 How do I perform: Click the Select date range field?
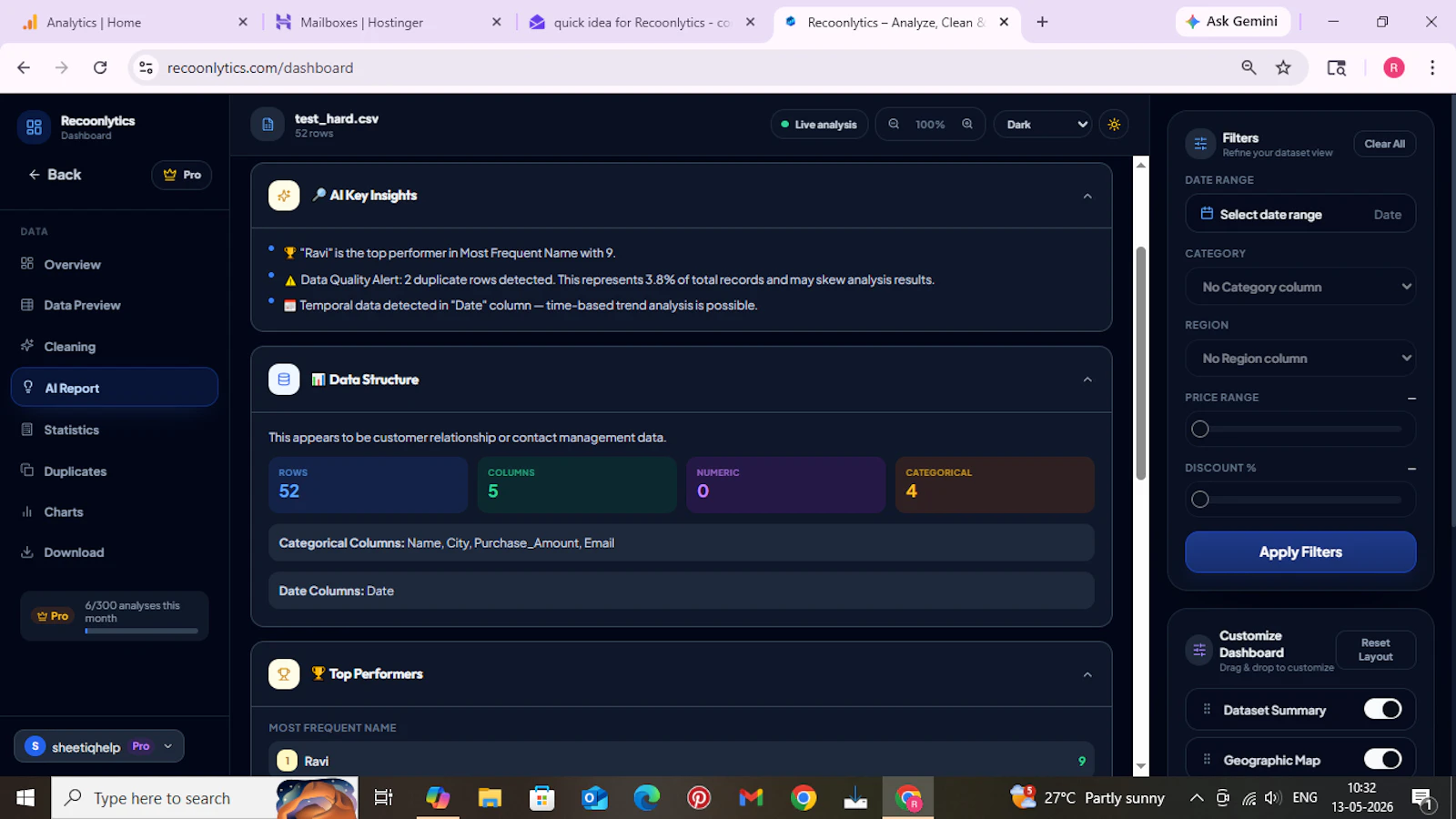coord(1300,214)
